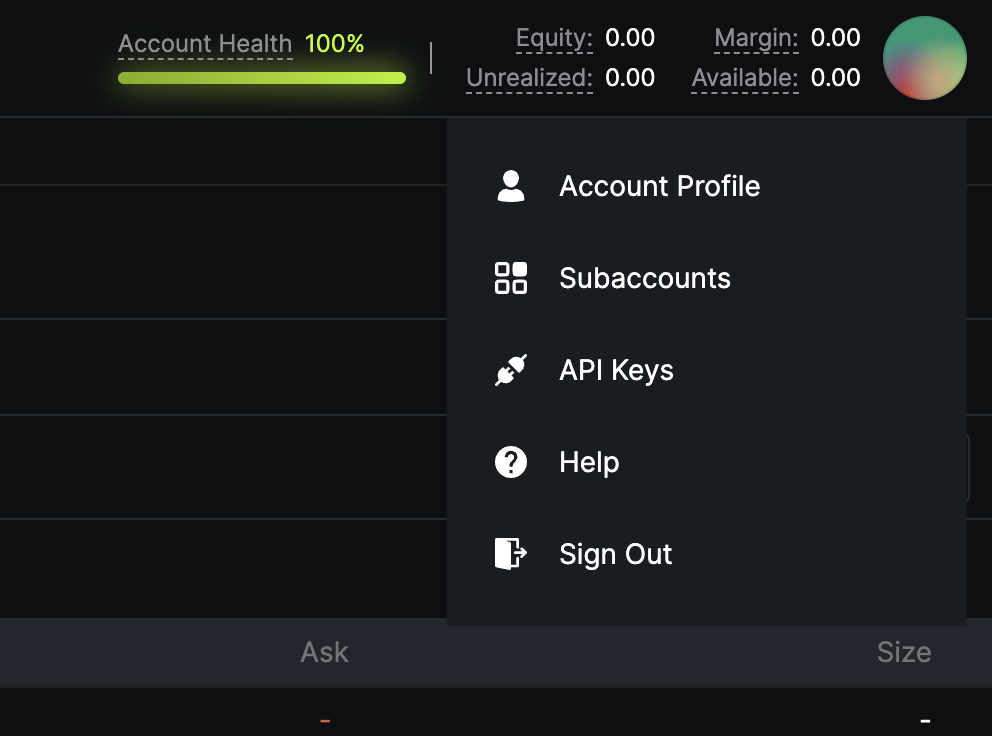
Task: Click the Ask column header
Action: (325, 652)
